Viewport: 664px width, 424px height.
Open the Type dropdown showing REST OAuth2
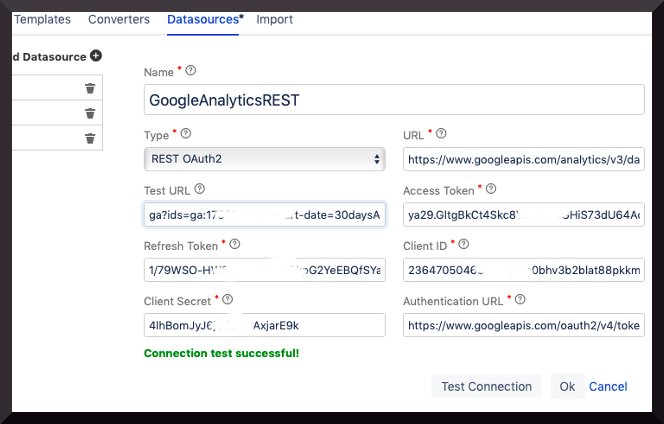pyautogui.click(x=265, y=159)
